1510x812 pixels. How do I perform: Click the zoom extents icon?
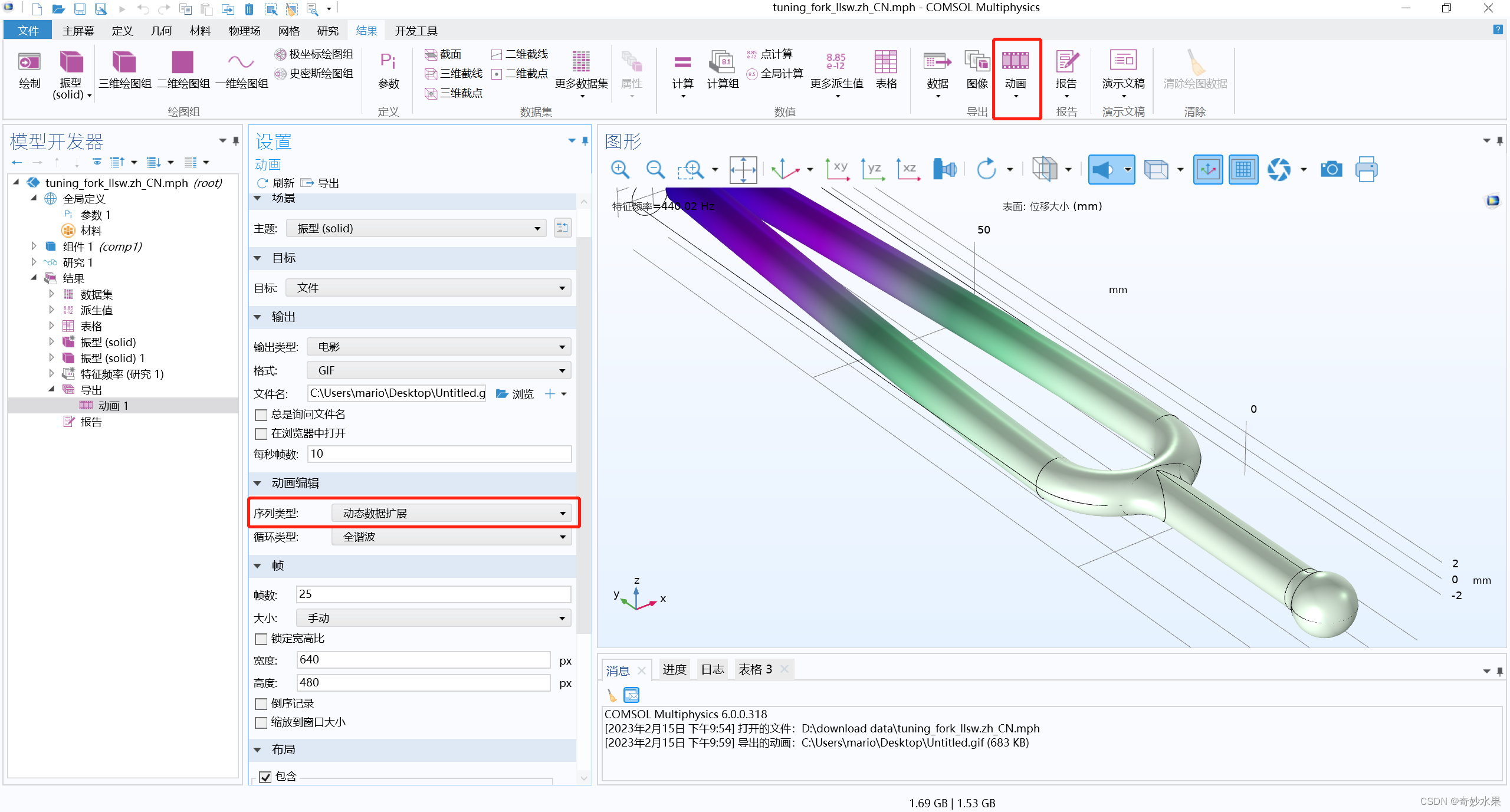coord(743,170)
